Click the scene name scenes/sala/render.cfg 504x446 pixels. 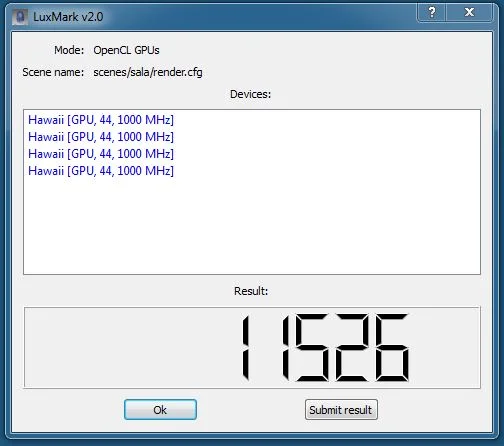pos(148,72)
